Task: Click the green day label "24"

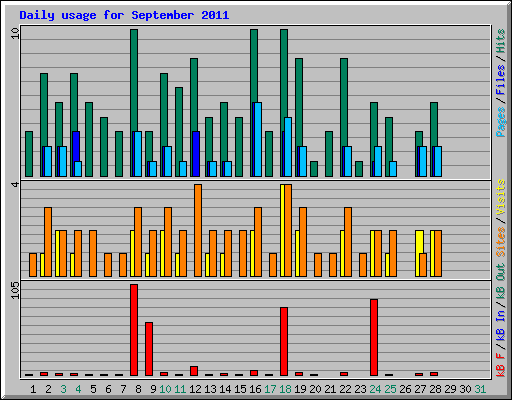Action: tap(375, 389)
